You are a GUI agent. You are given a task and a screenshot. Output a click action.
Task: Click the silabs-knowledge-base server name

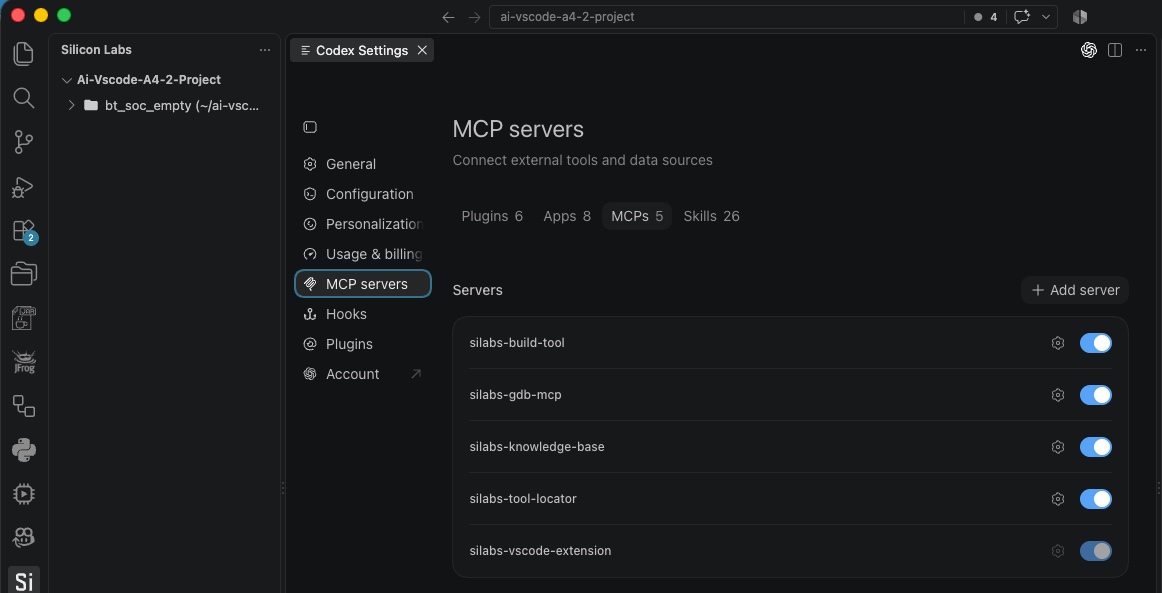click(x=537, y=446)
